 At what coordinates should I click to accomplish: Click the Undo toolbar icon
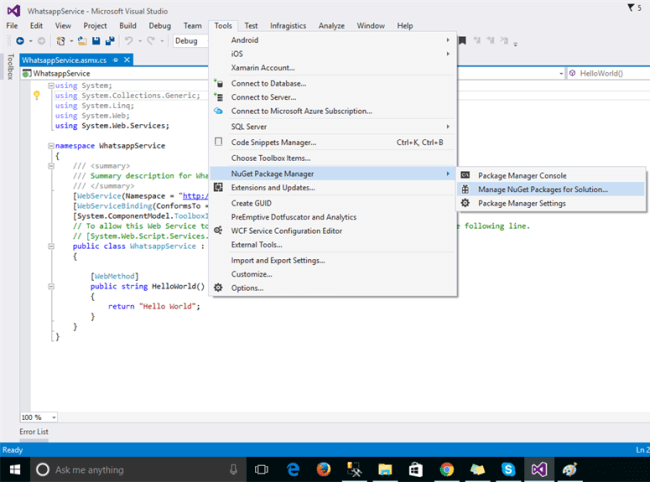(x=129, y=41)
